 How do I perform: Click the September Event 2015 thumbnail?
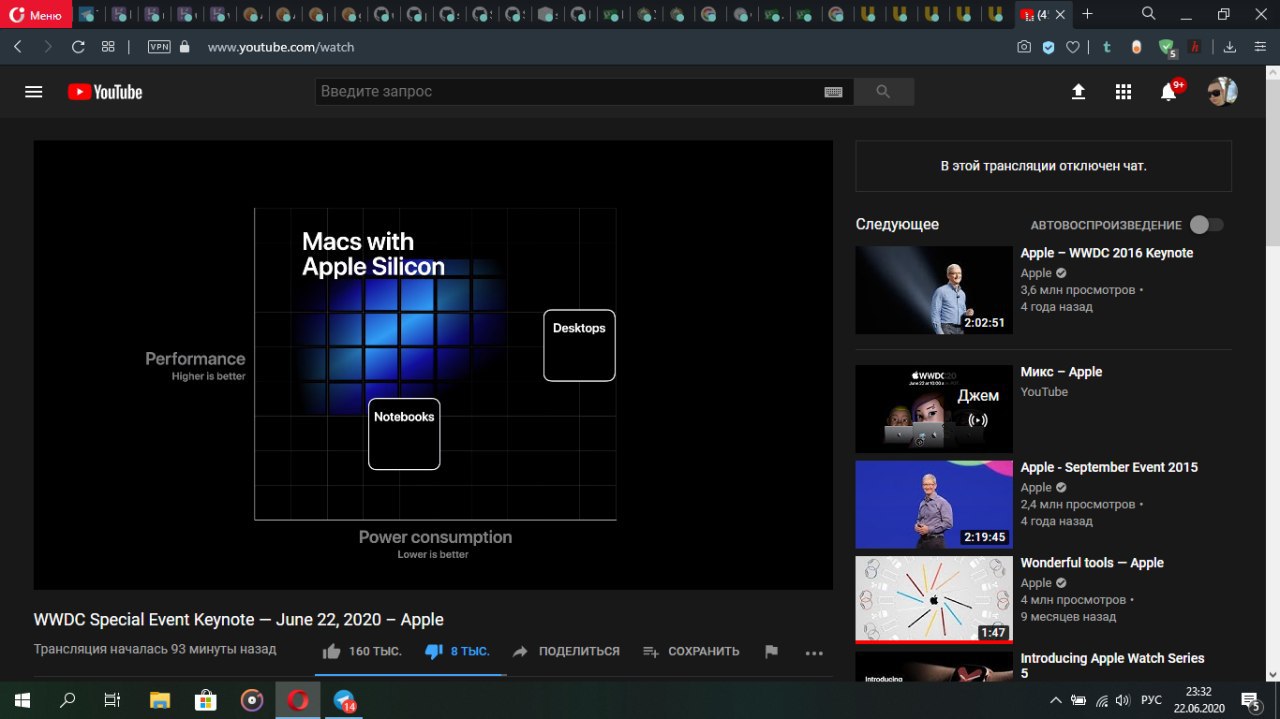[x=934, y=504]
